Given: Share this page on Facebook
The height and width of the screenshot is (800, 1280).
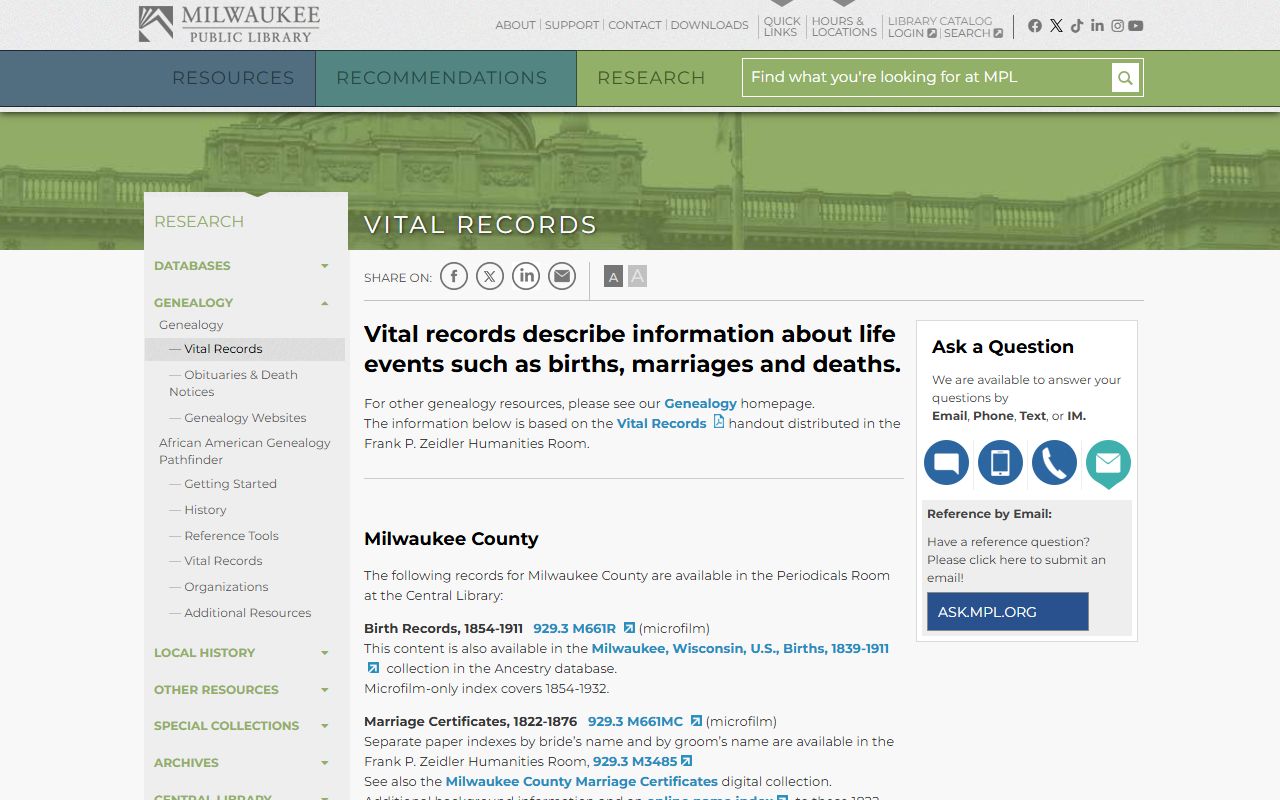Looking at the screenshot, I should 454,276.
